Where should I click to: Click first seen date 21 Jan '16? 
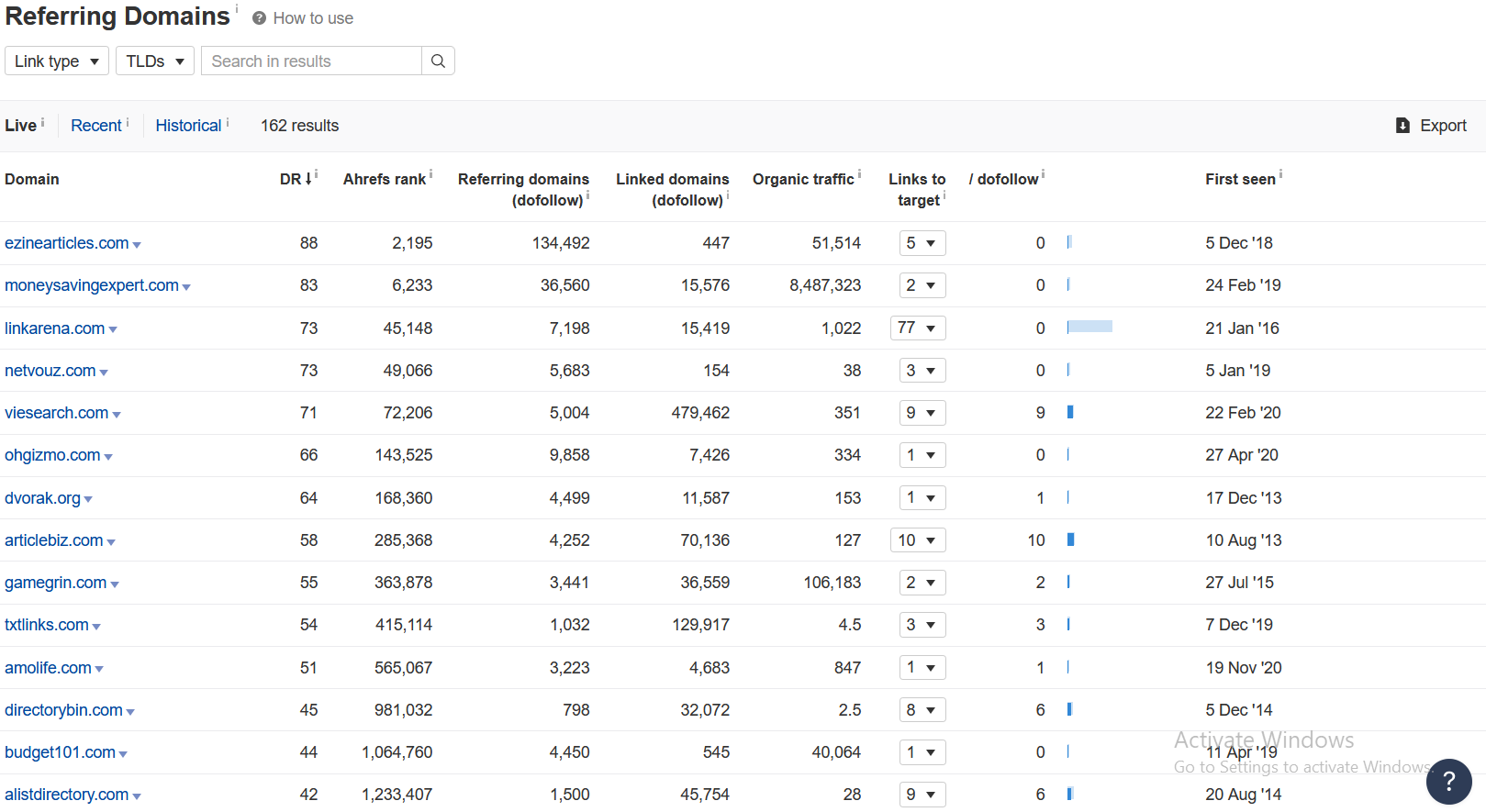(x=1242, y=328)
